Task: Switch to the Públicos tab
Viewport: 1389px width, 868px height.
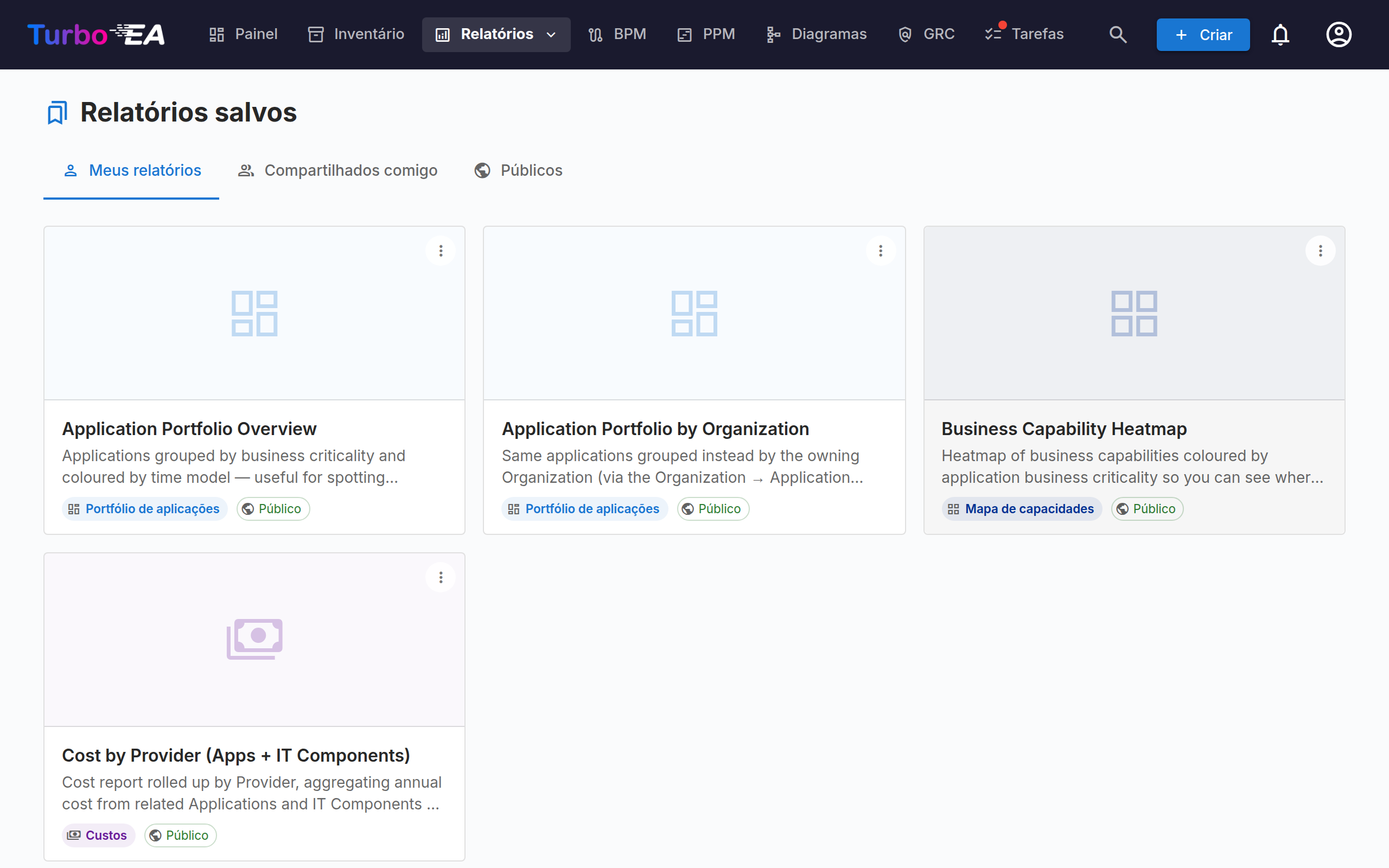Action: pos(518,170)
